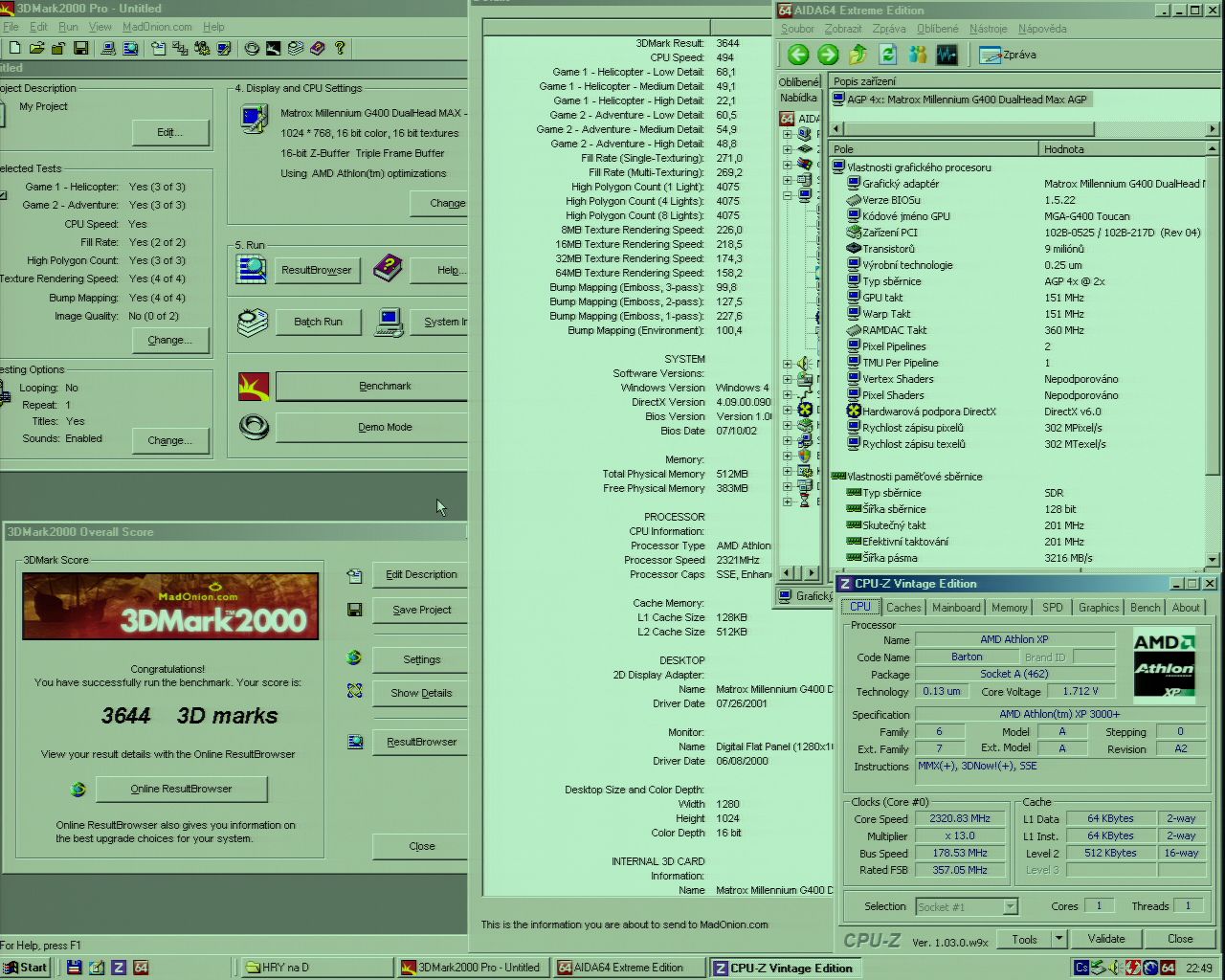Click the Demo Mode button
Image resolution: width=1225 pixels, height=980 pixels.
371,427
